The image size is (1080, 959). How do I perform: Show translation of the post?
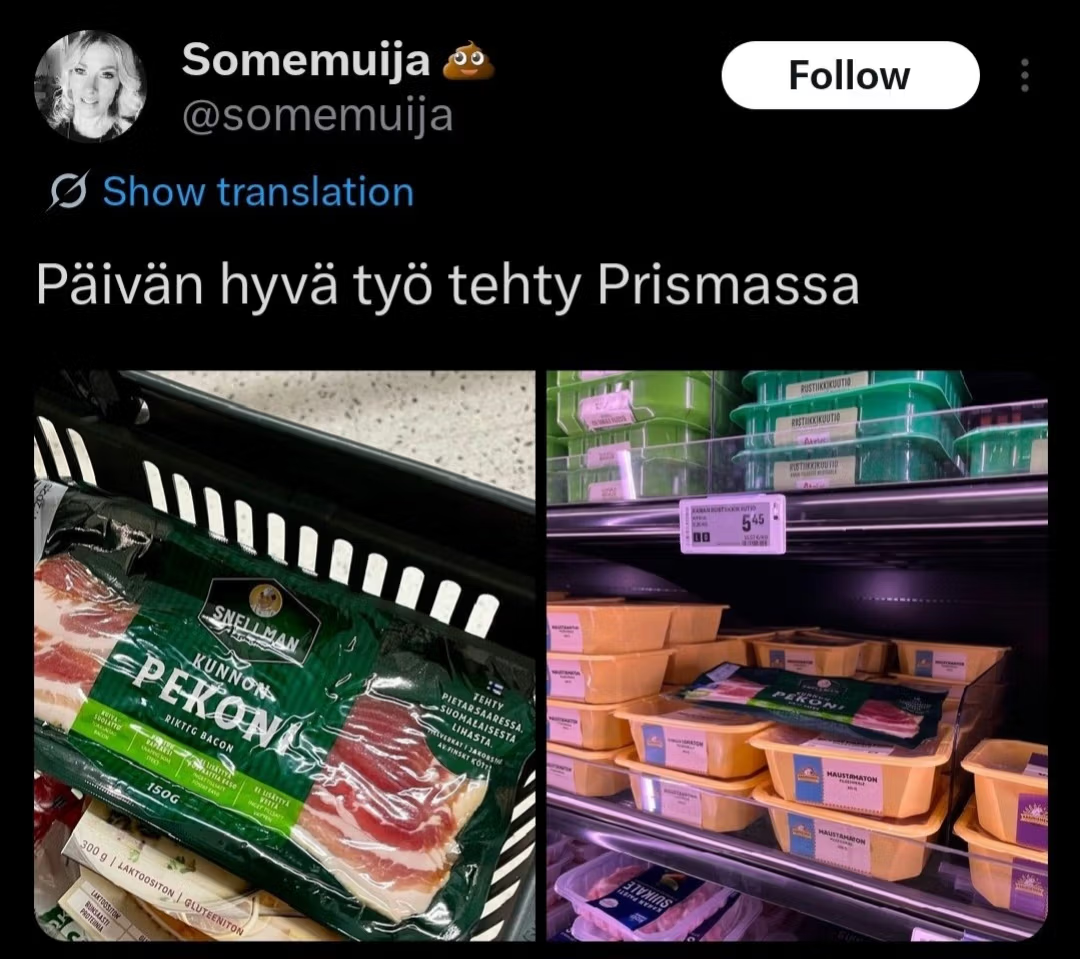click(x=258, y=192)
